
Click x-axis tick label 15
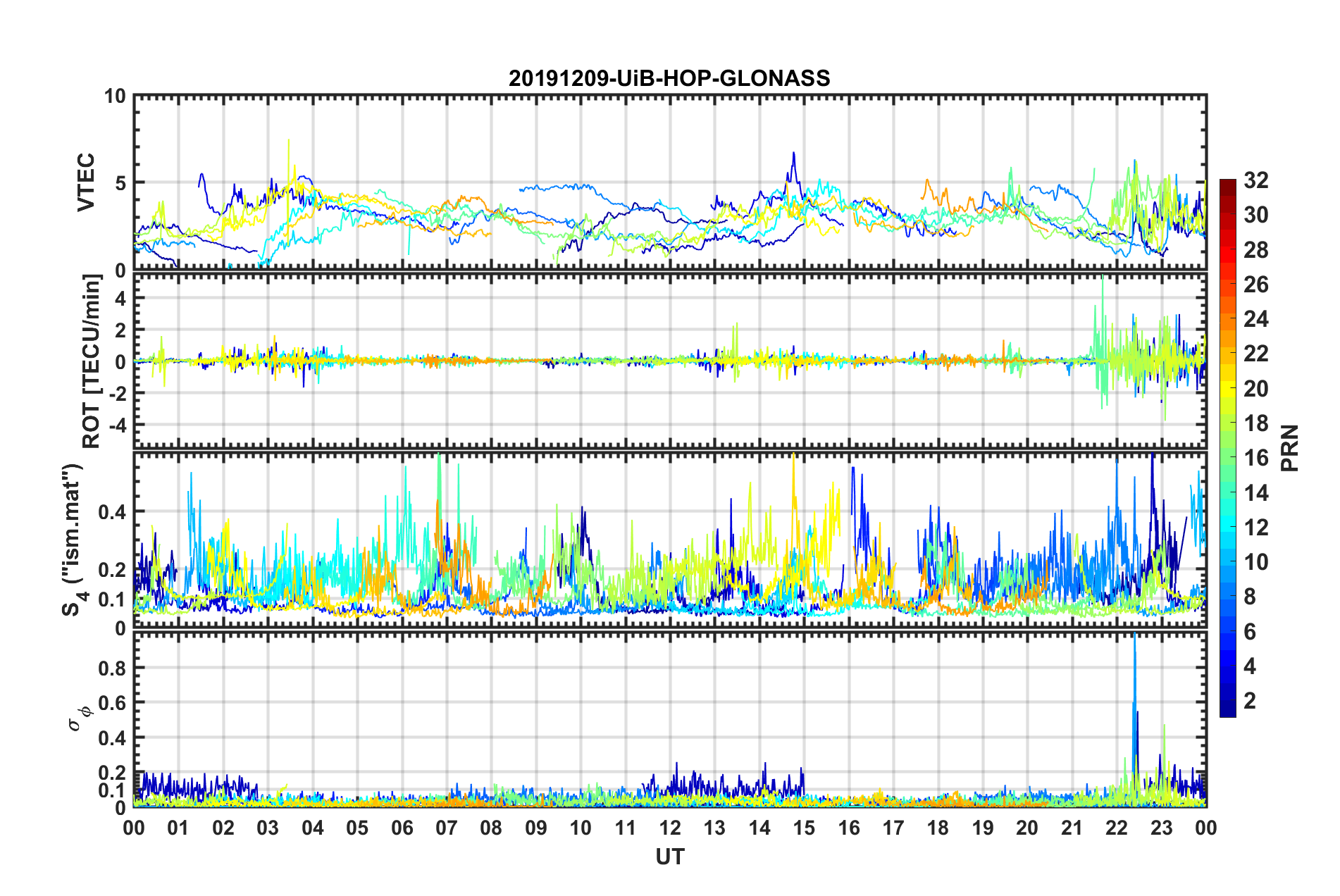pyautogui.click(x=804, y=828)
